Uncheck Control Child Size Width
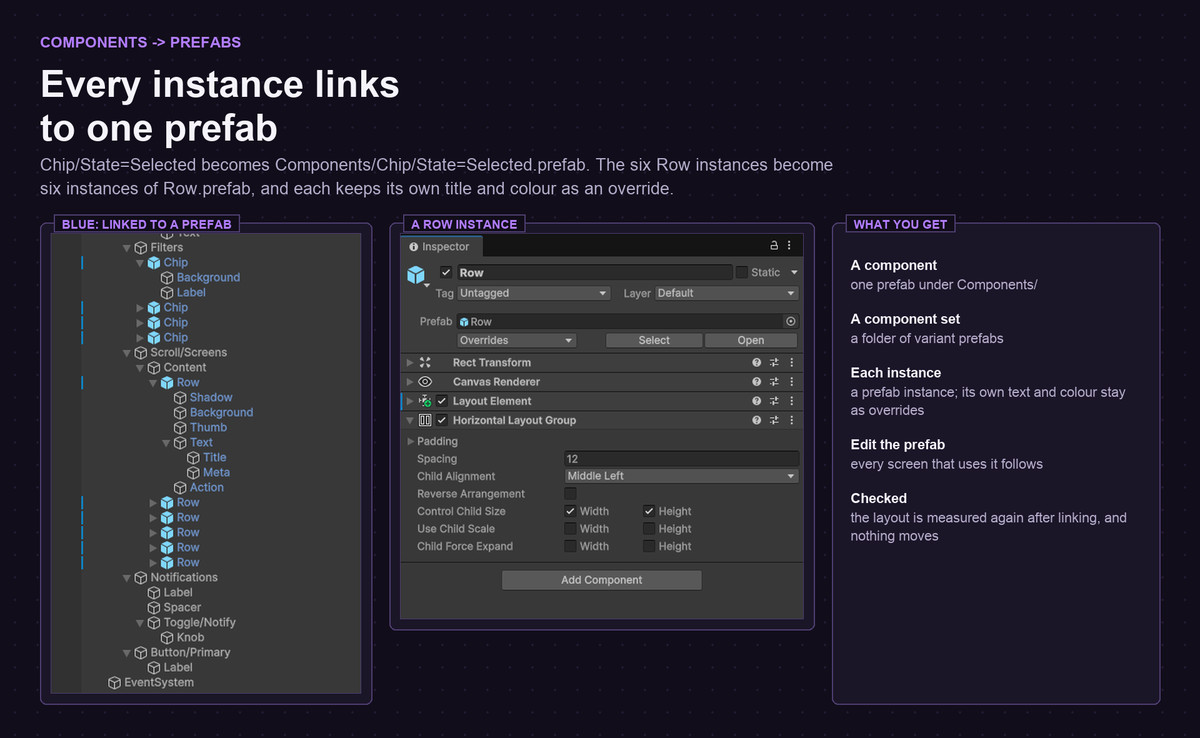 coord(570,511)
